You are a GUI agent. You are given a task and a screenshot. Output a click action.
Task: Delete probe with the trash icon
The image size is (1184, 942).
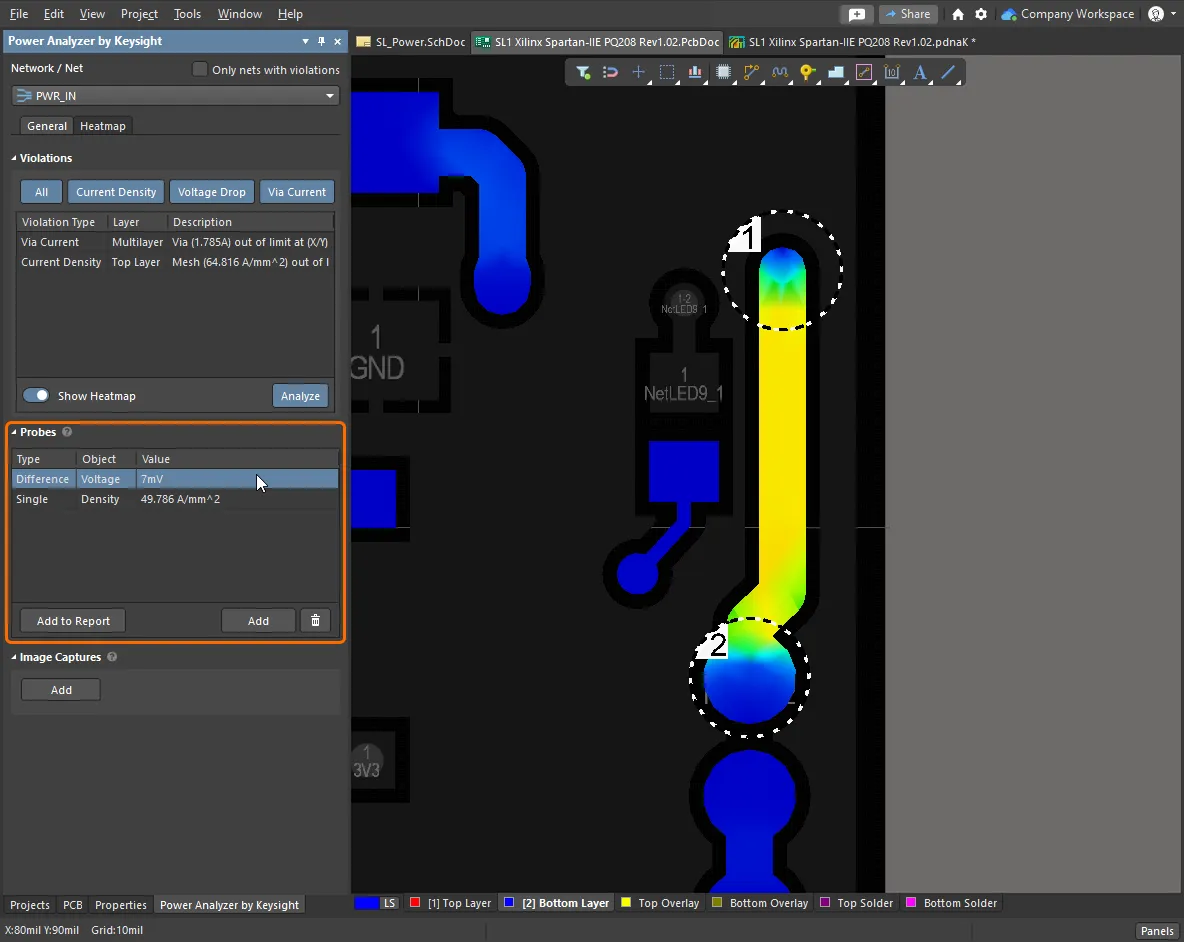(x=315, y=621)
